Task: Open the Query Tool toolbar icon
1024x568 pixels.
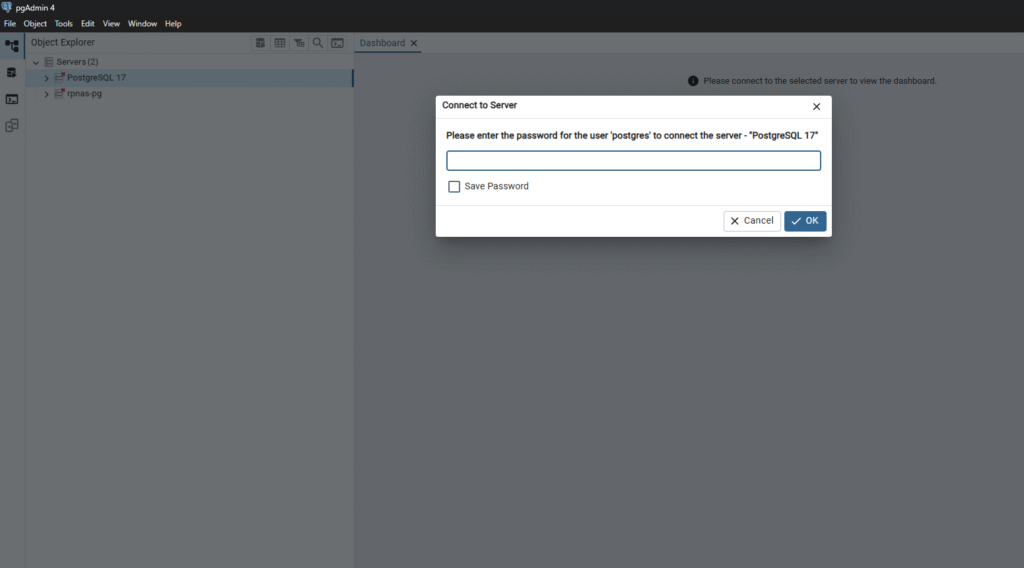Action: [261, 43]
